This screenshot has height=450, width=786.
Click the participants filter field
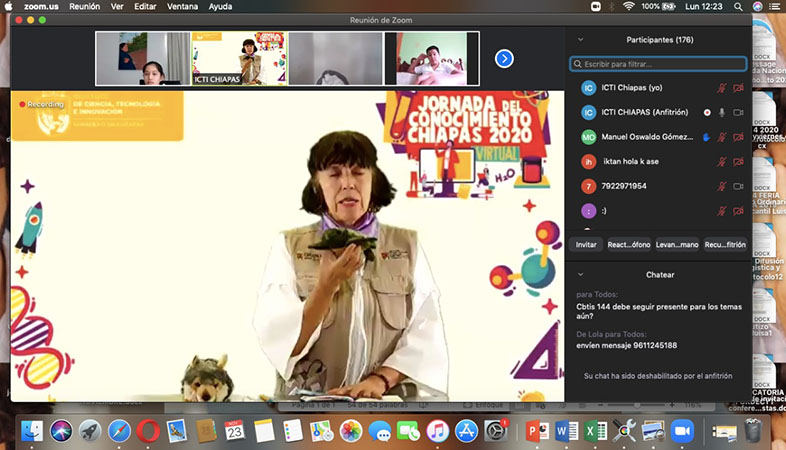click(x=658, y=64)
